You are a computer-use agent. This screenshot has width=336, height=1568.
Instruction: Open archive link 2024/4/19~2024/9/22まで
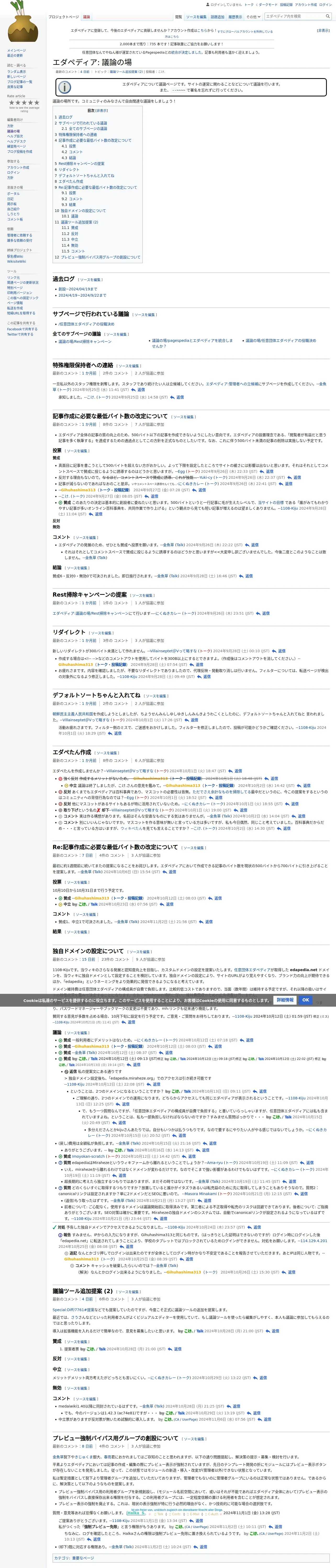tap(82, 295)
